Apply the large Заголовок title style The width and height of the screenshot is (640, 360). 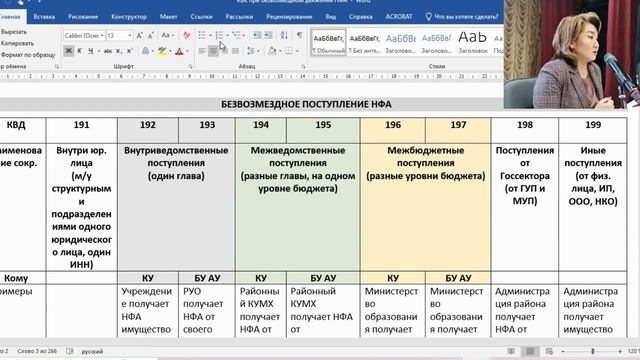(473, 43)
